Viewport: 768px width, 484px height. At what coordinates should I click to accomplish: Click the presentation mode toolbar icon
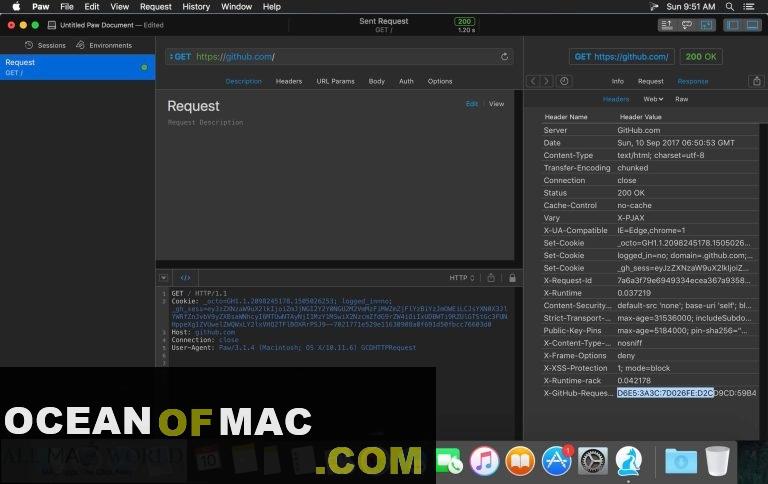[x=706, y=25]
